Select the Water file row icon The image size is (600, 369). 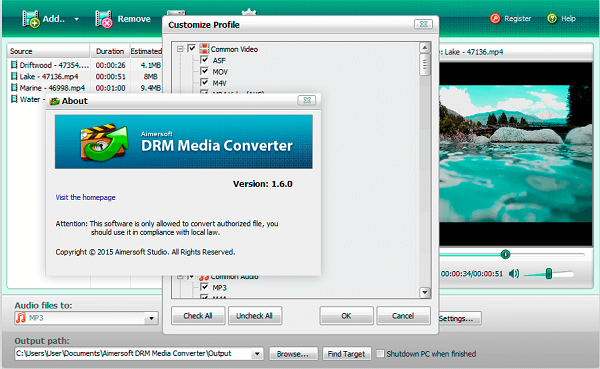tap(14, 99)
